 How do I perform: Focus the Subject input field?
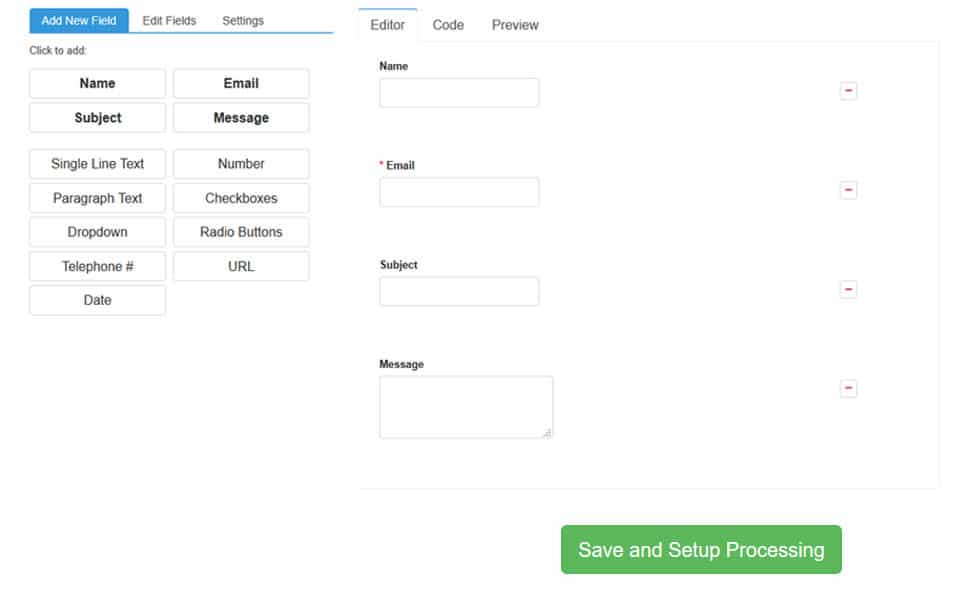(x=459, y=291)
